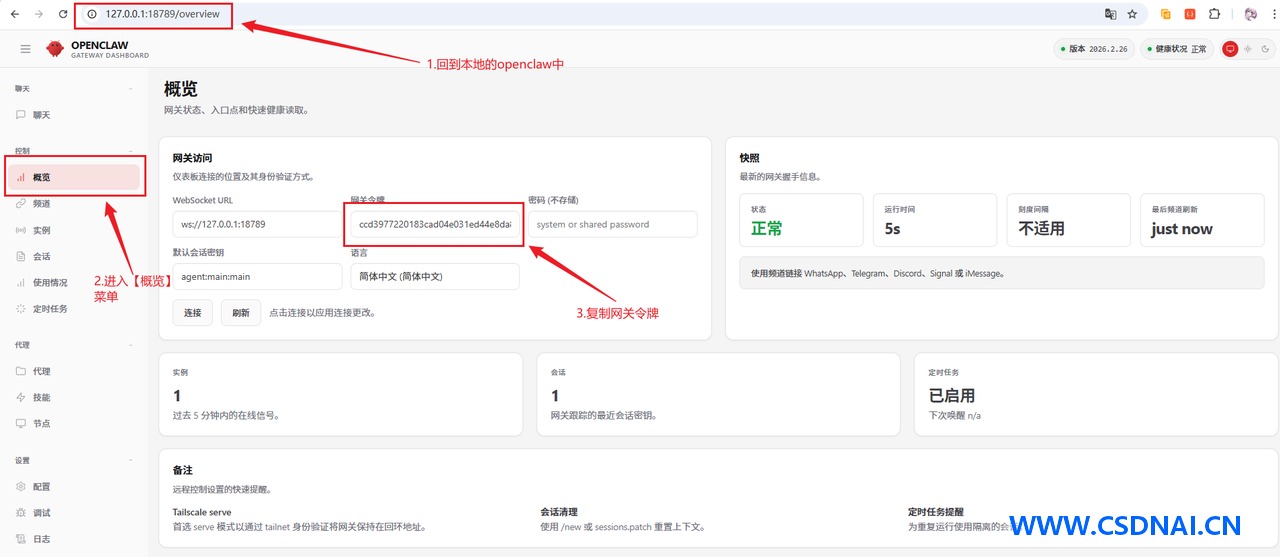Open 技能 skills in the sidebar
The width and height of the screenshot is (1280, 557).
(75, 397)
